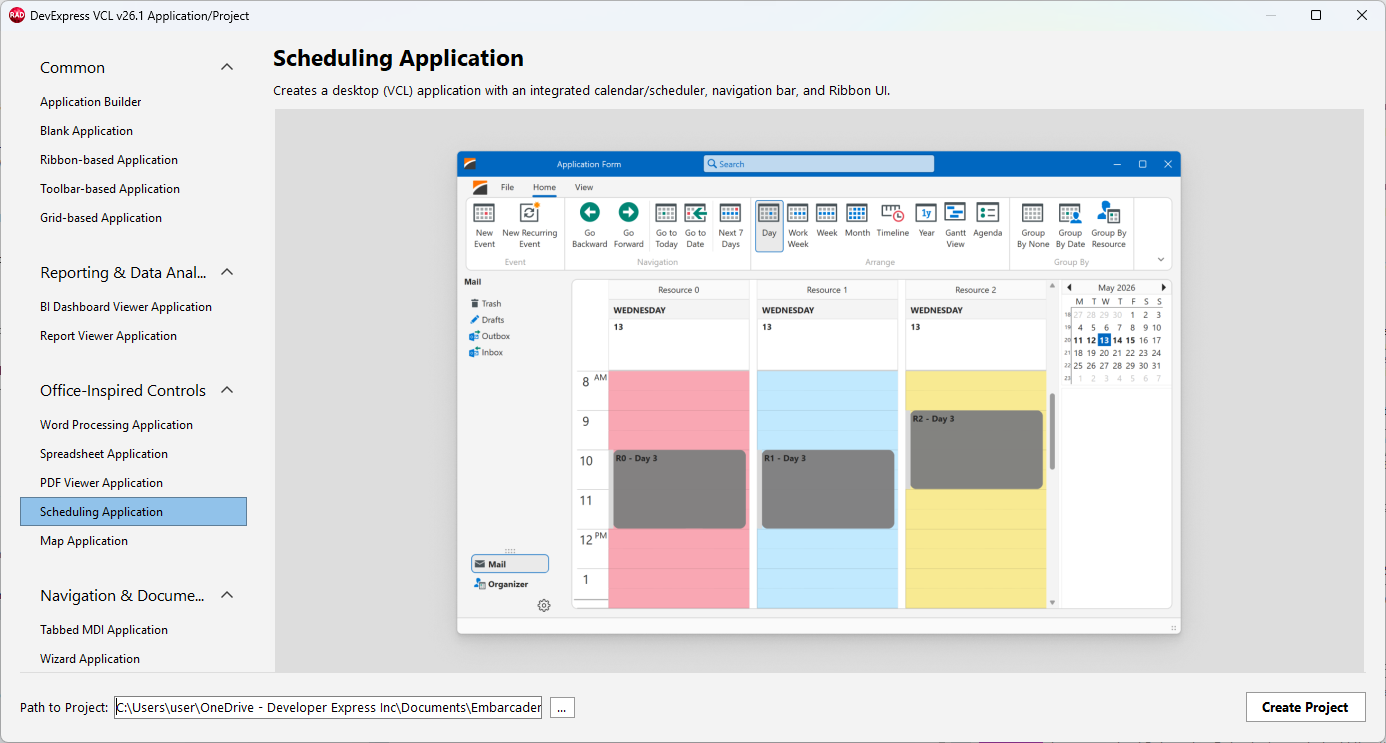Viewport: 1386px width, 743px height.
Task: Click the Go to Today icon
Action: pyautogui.click(x=666, y=213)
